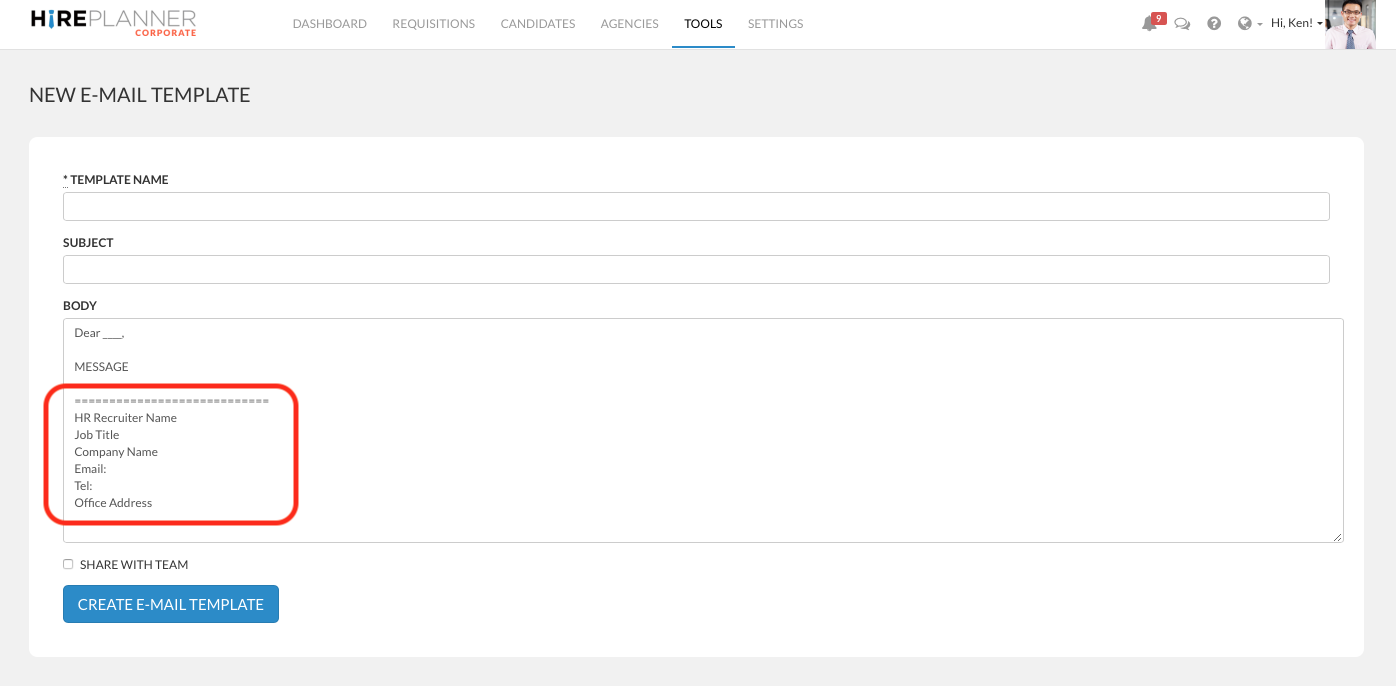
Task: Switch to the Candidates tab
Action: click(x=537, y=24)
